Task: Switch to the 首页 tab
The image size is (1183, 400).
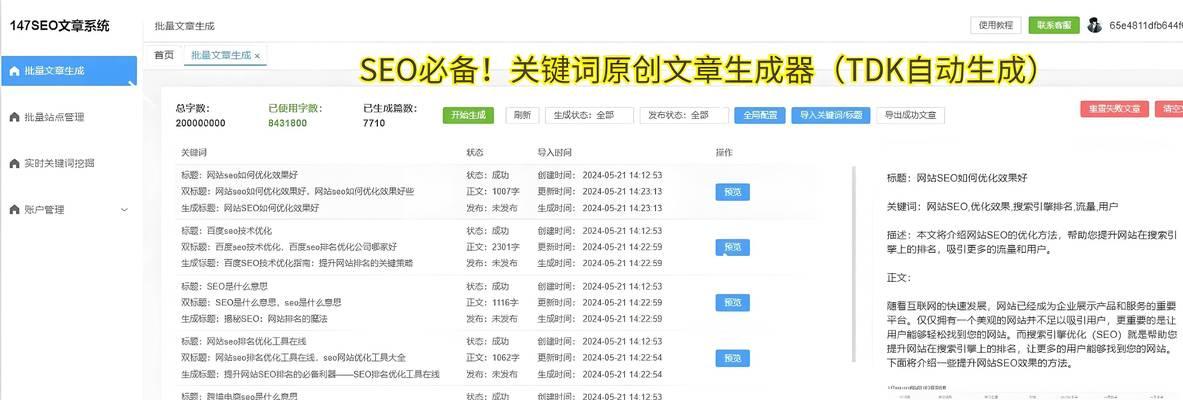Action: tap(164, 55)
